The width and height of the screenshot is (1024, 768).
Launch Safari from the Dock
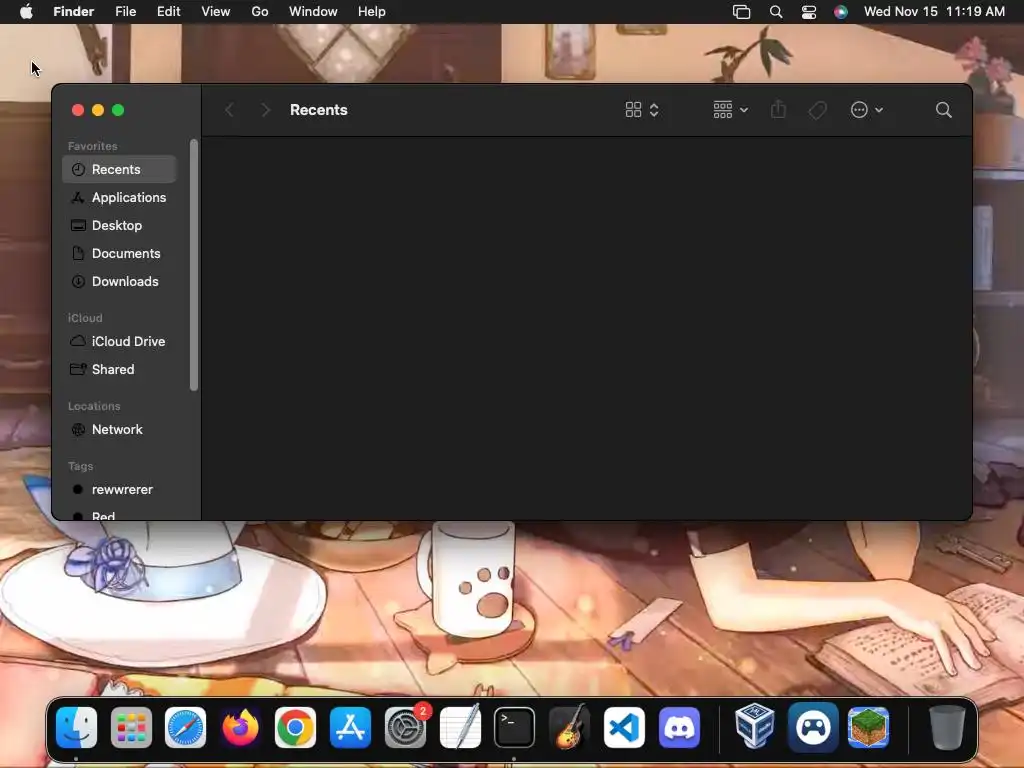point(185,727)
